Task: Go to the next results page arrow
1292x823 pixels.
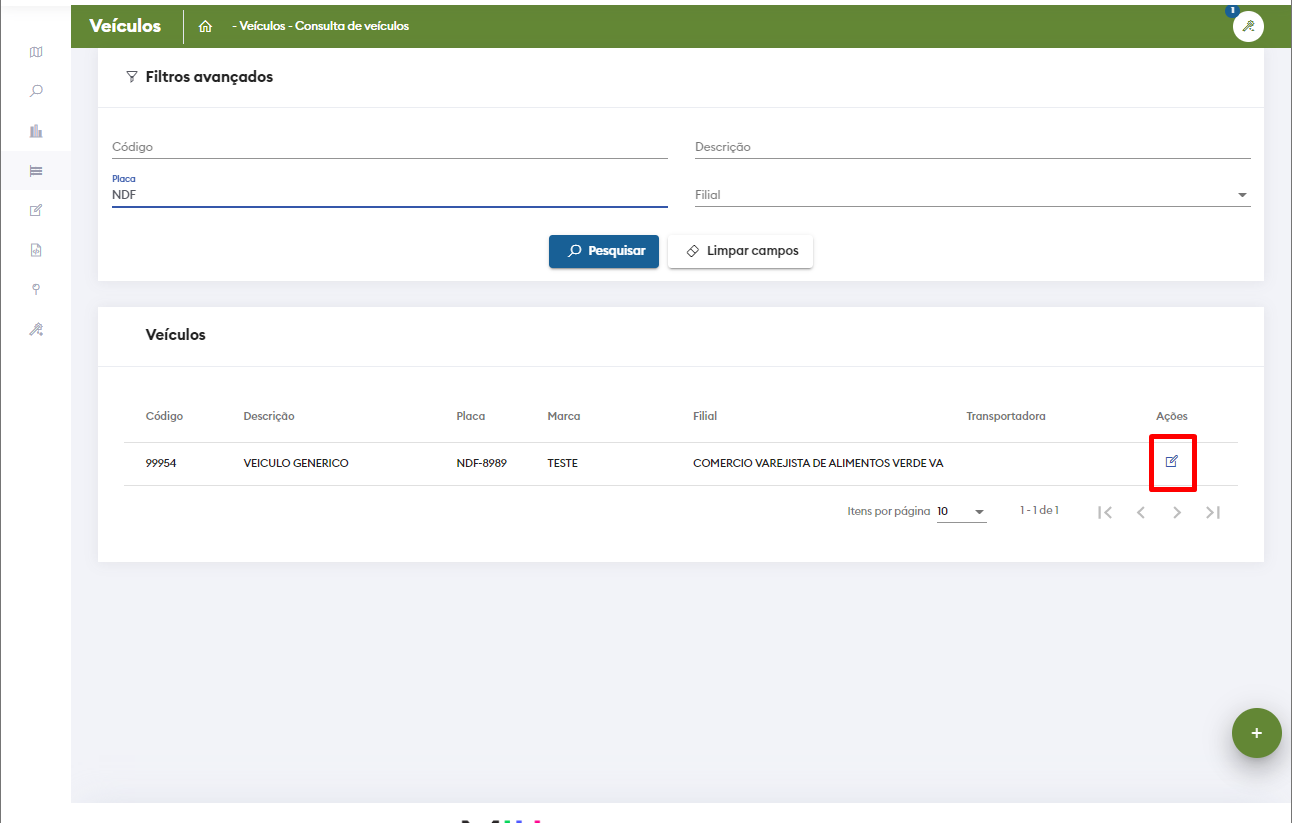Action: [x=1177, y=512]
